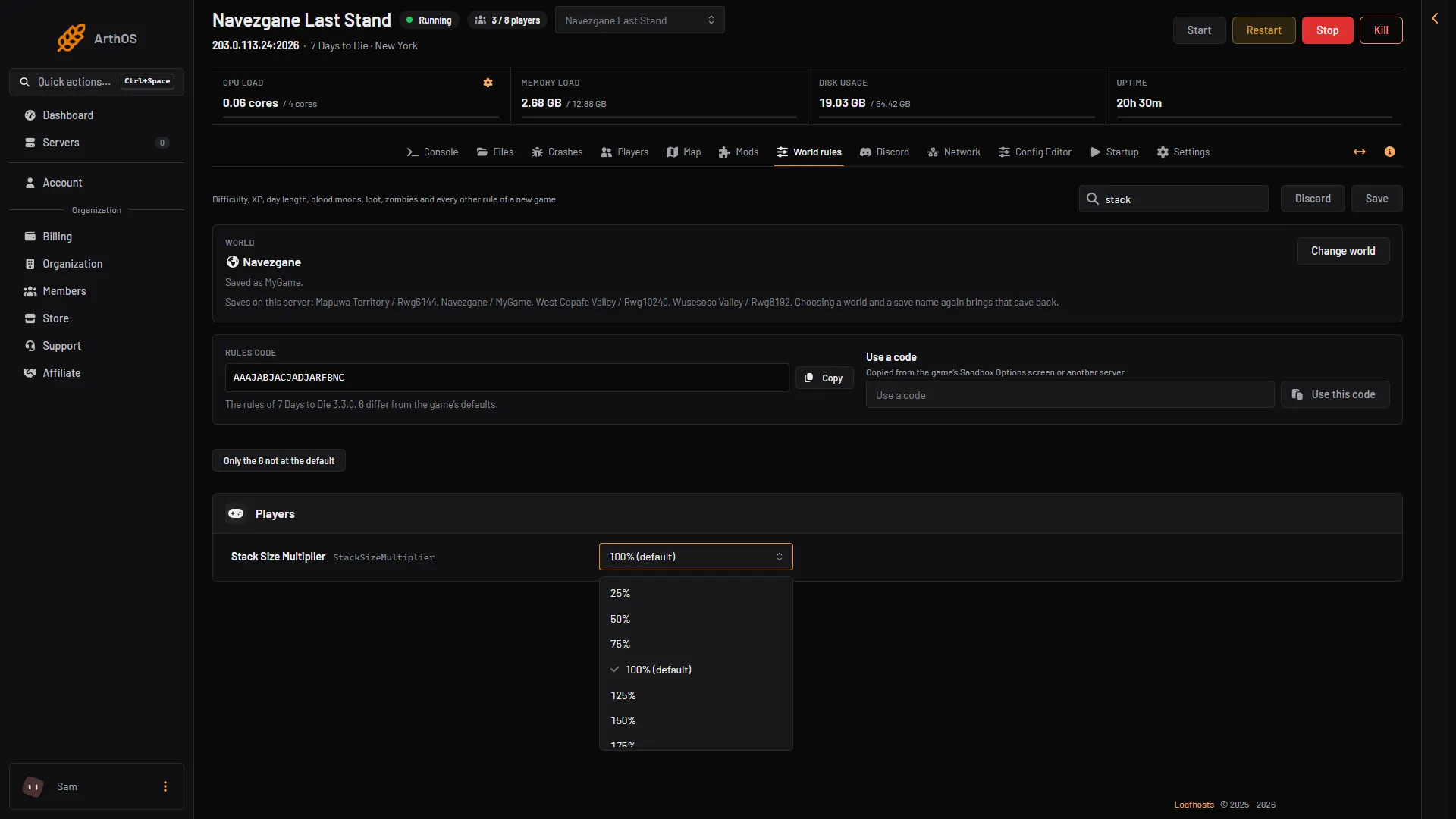Open the server selector dropdown
The height and width of the screenshot is (819, 1456).
point(639,20)
